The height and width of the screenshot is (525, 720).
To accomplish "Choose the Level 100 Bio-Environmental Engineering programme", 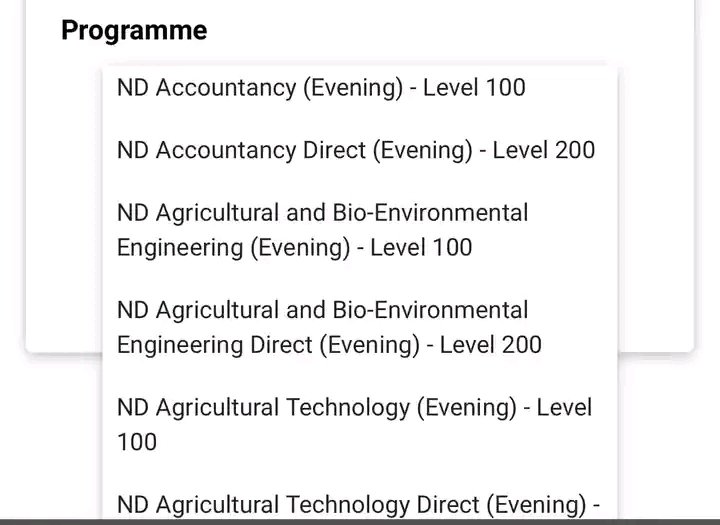I will 322,229.
